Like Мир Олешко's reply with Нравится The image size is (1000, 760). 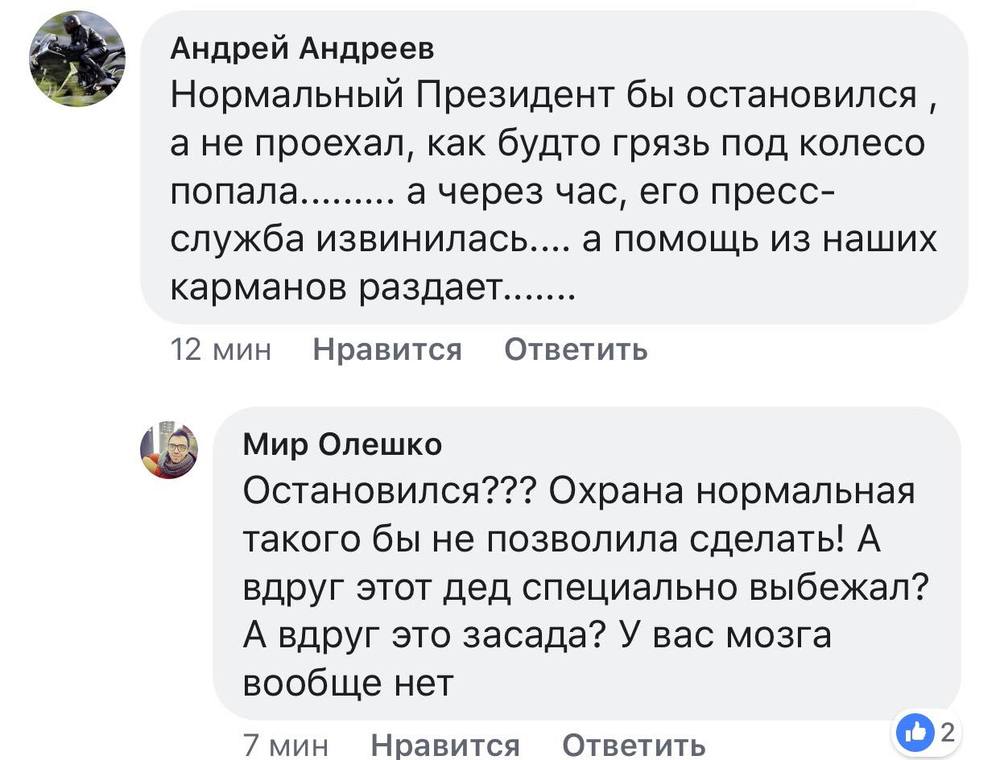[x=445, y=745]
